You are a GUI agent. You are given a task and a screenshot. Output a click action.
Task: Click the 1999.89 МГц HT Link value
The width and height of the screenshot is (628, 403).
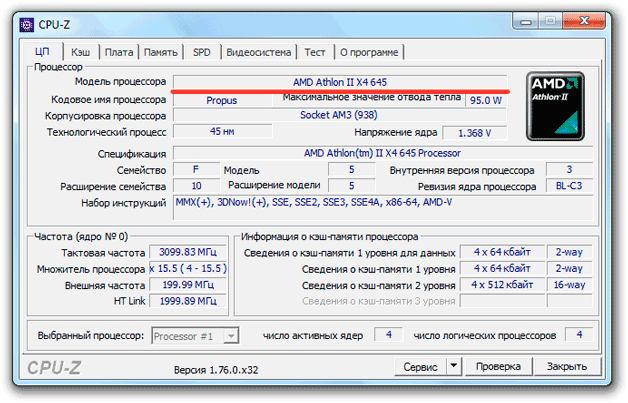coord(188,301)
